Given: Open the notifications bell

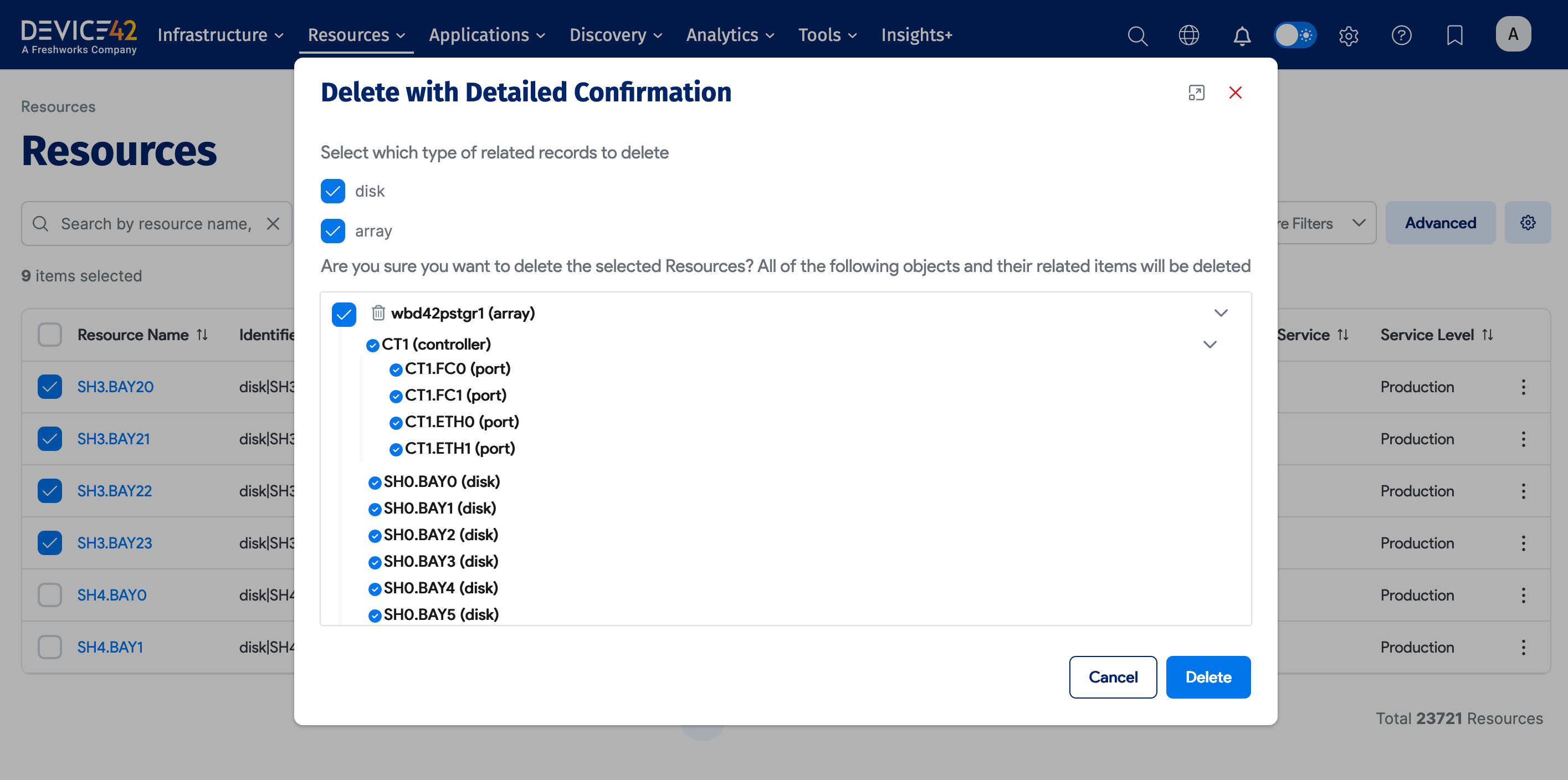Looking at the screenshot, I should click(x=1242, y=35).
